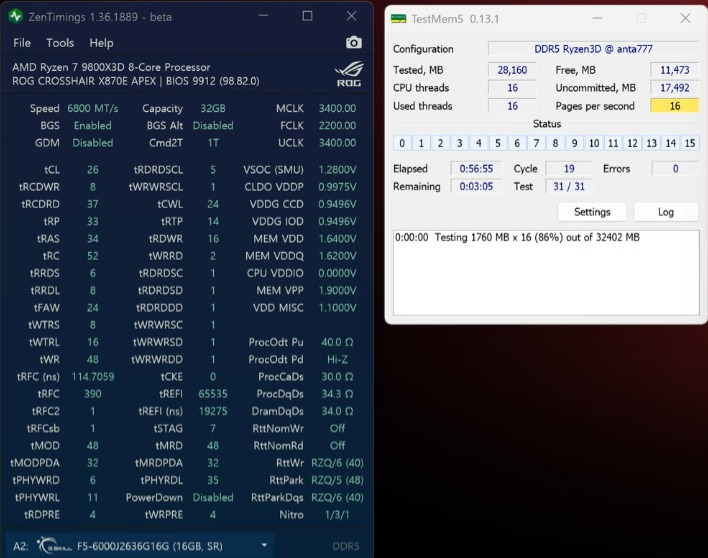
Task: Click the Errors value 0 field
Action: point(675,168)
